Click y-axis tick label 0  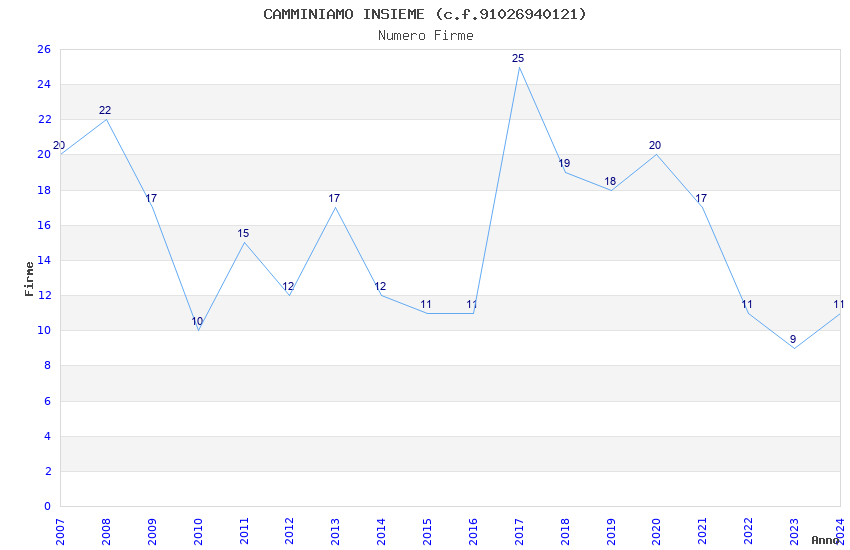coord(47,506)
